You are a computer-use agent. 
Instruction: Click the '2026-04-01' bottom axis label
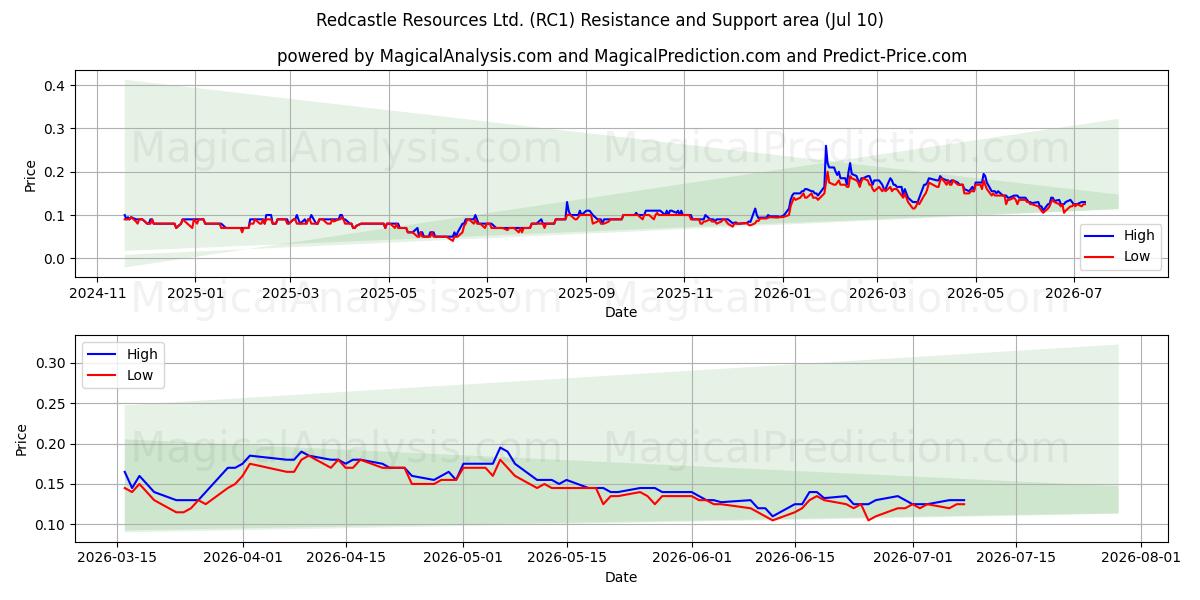(244, 560)
